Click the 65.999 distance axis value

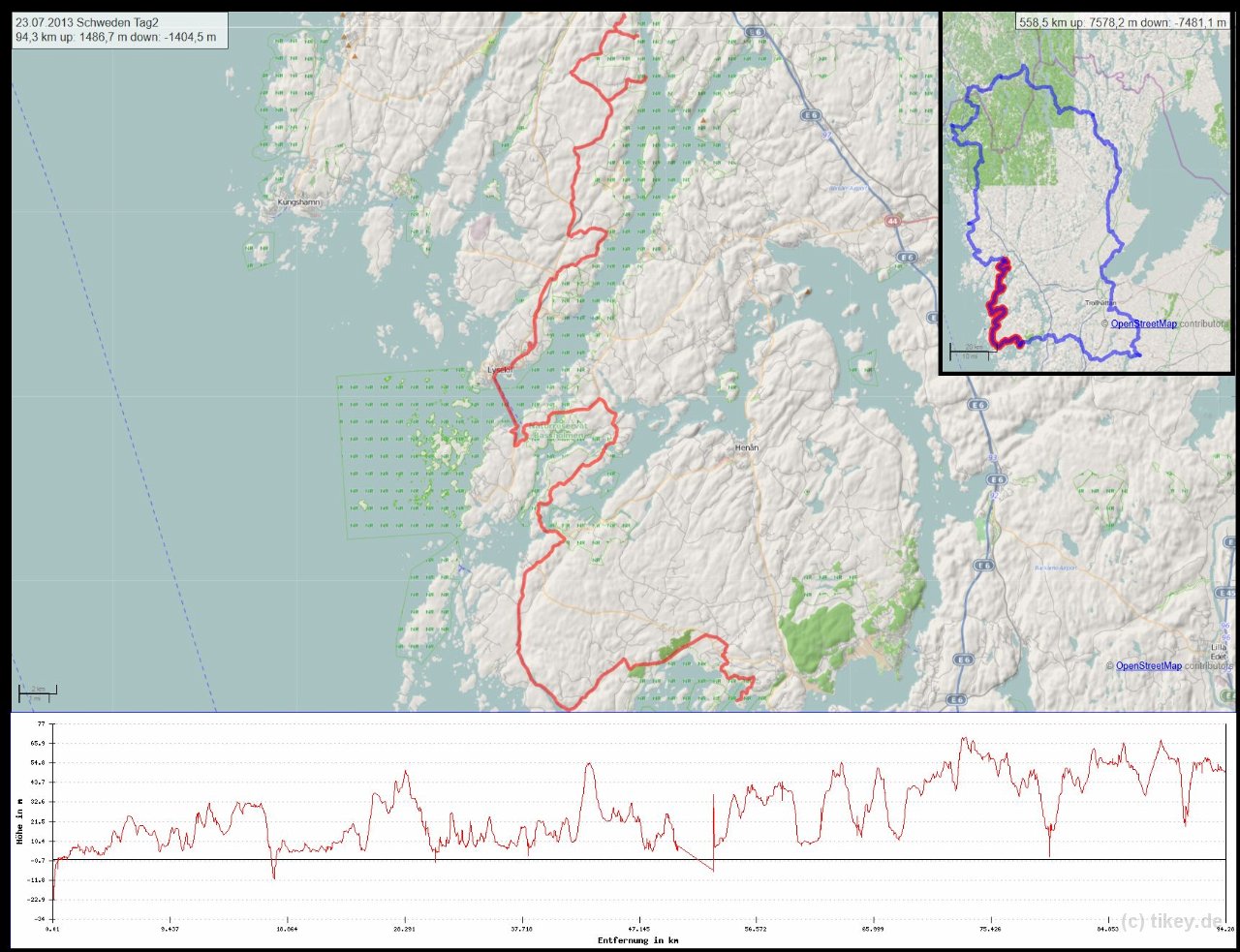[x=874, y=929]
